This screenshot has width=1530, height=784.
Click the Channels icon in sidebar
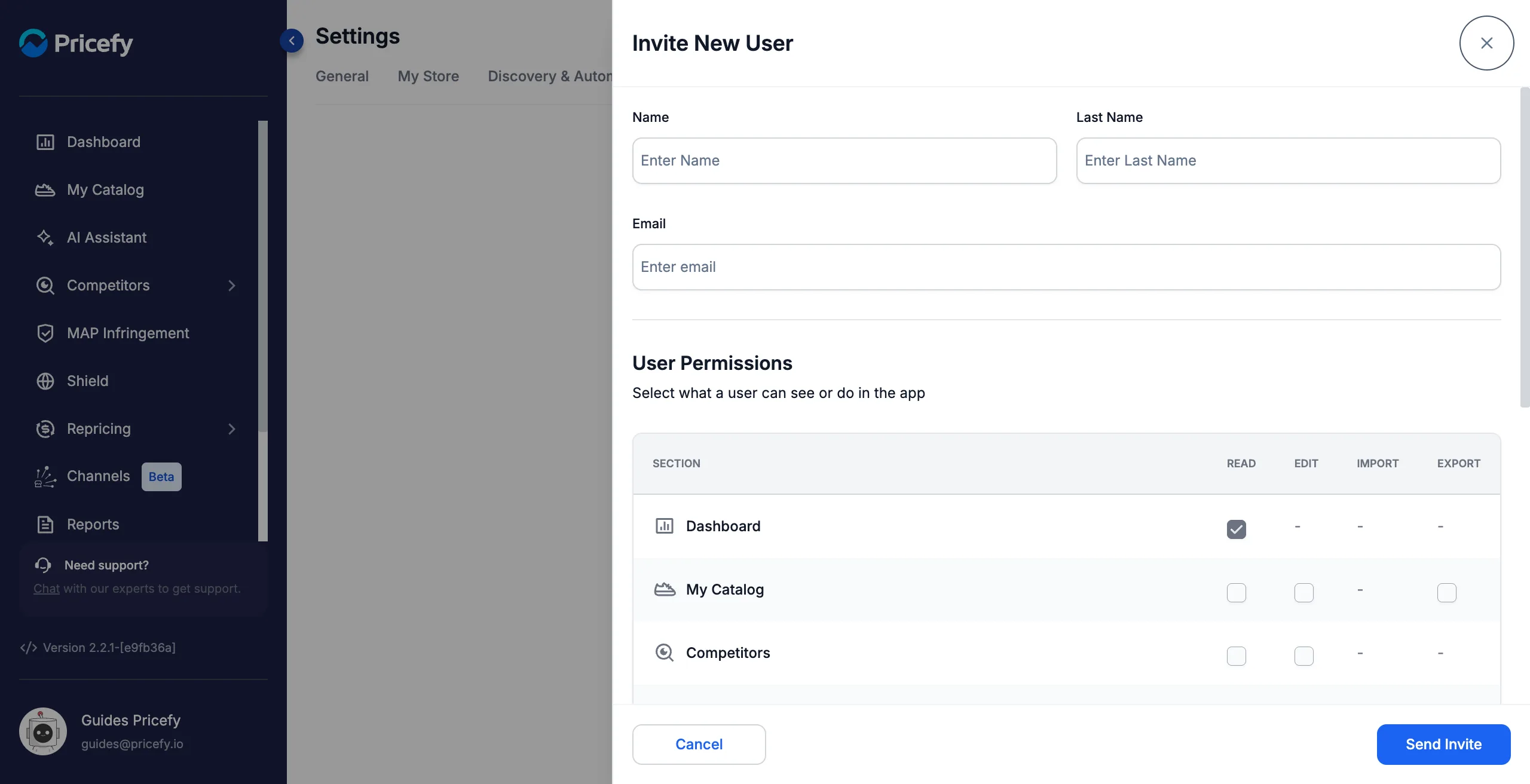pyautogui.click(x=45, y=477)
